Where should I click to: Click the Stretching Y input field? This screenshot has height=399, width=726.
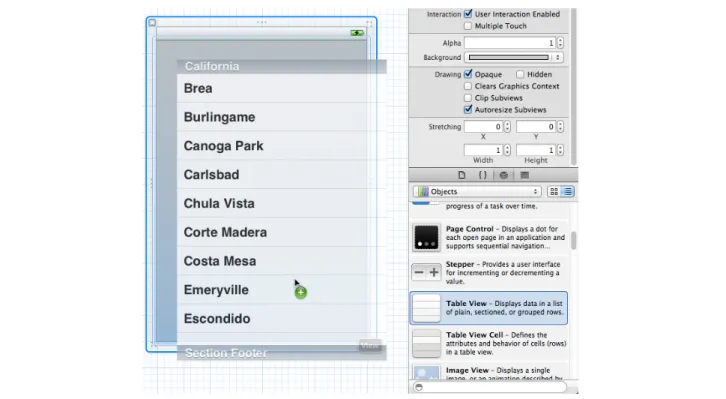[536, 126]
